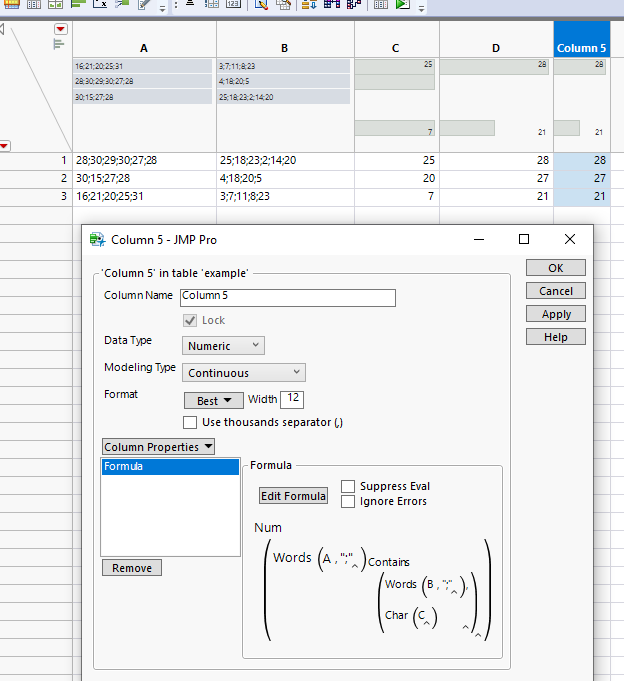
Task: Enable Use thousands separator checkbox
Action: click(x=190, y=423)
